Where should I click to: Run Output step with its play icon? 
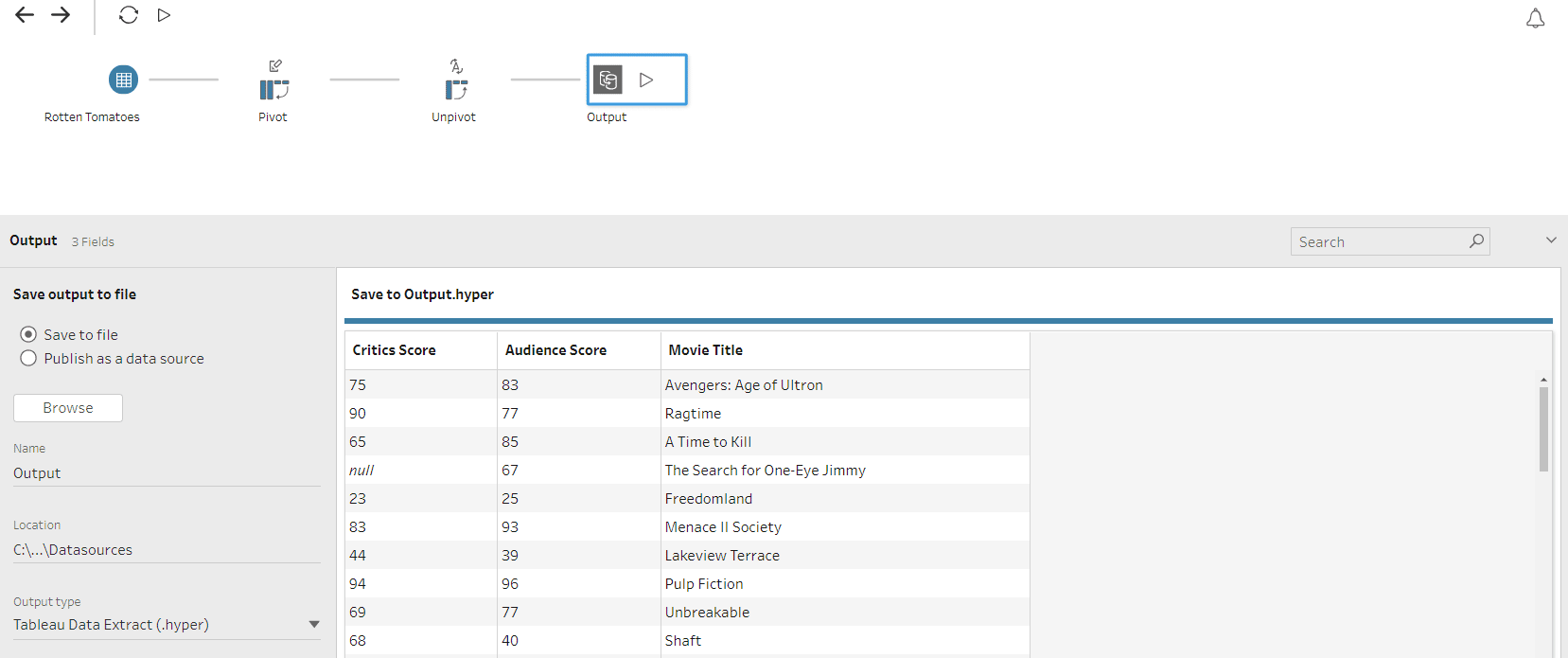click(x=646, y=80)
